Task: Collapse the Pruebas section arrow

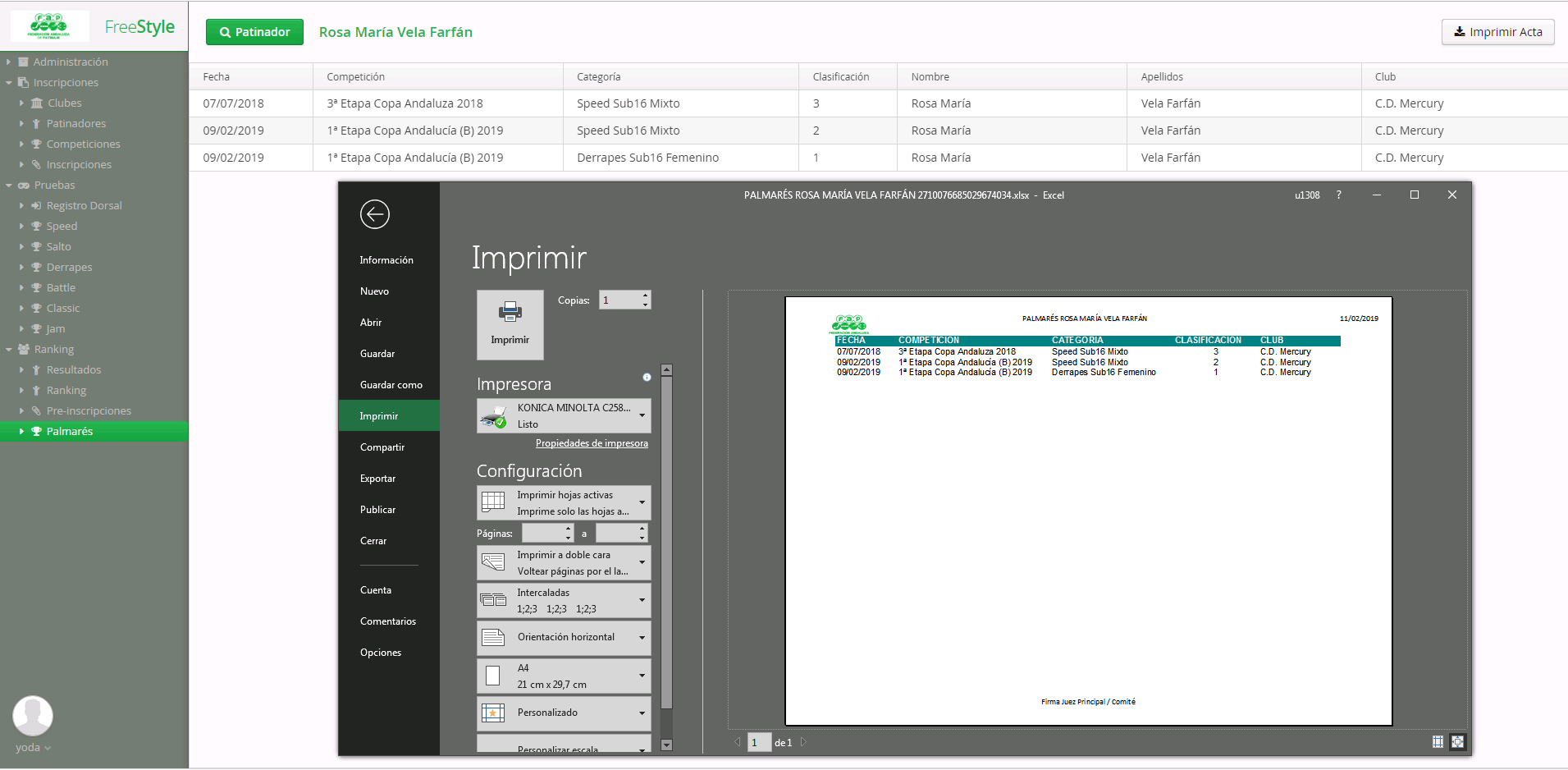Action: coord(8,186)
